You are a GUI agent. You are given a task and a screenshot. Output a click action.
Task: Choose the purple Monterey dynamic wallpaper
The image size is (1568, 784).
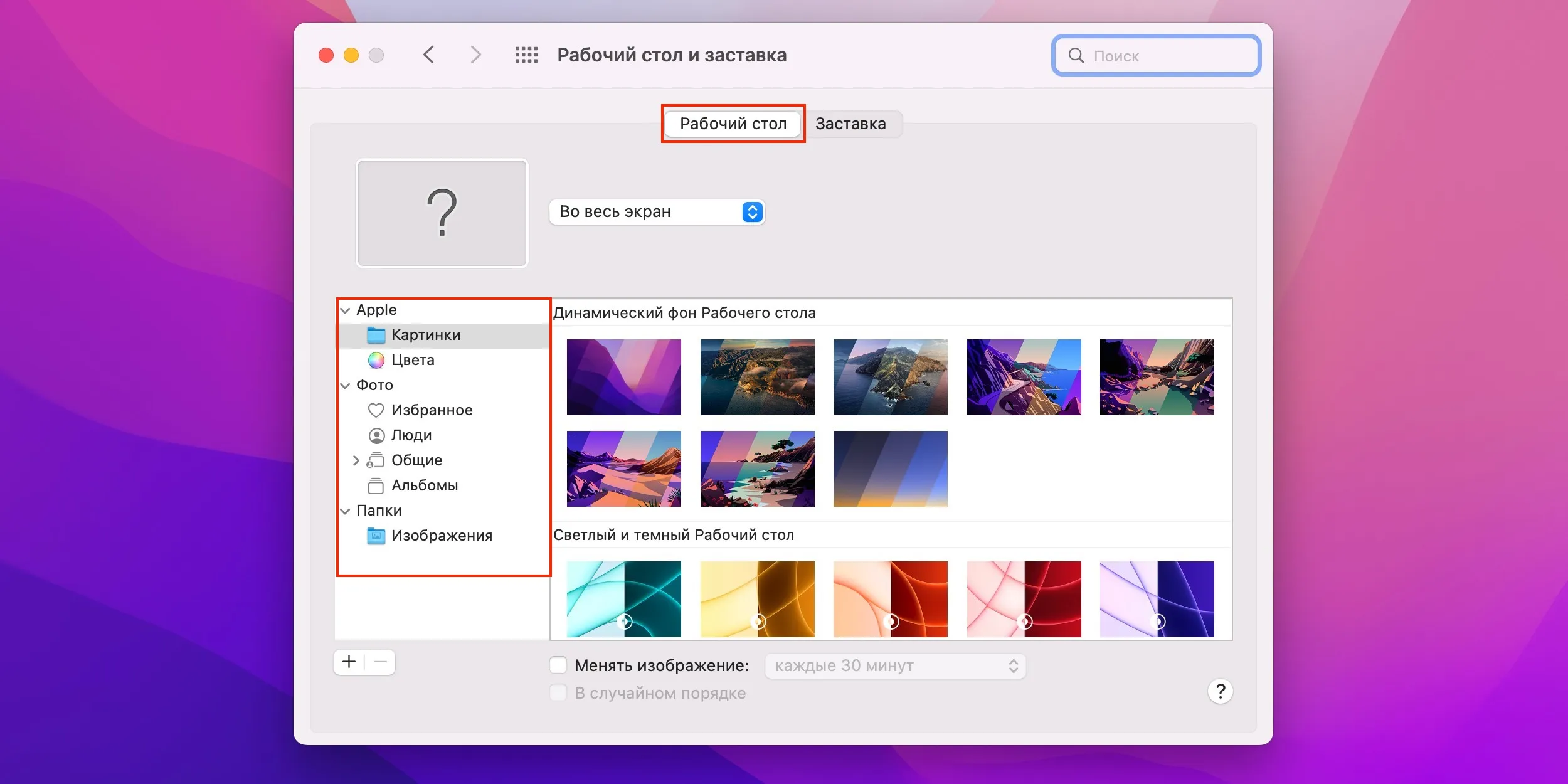coord(623,377)
